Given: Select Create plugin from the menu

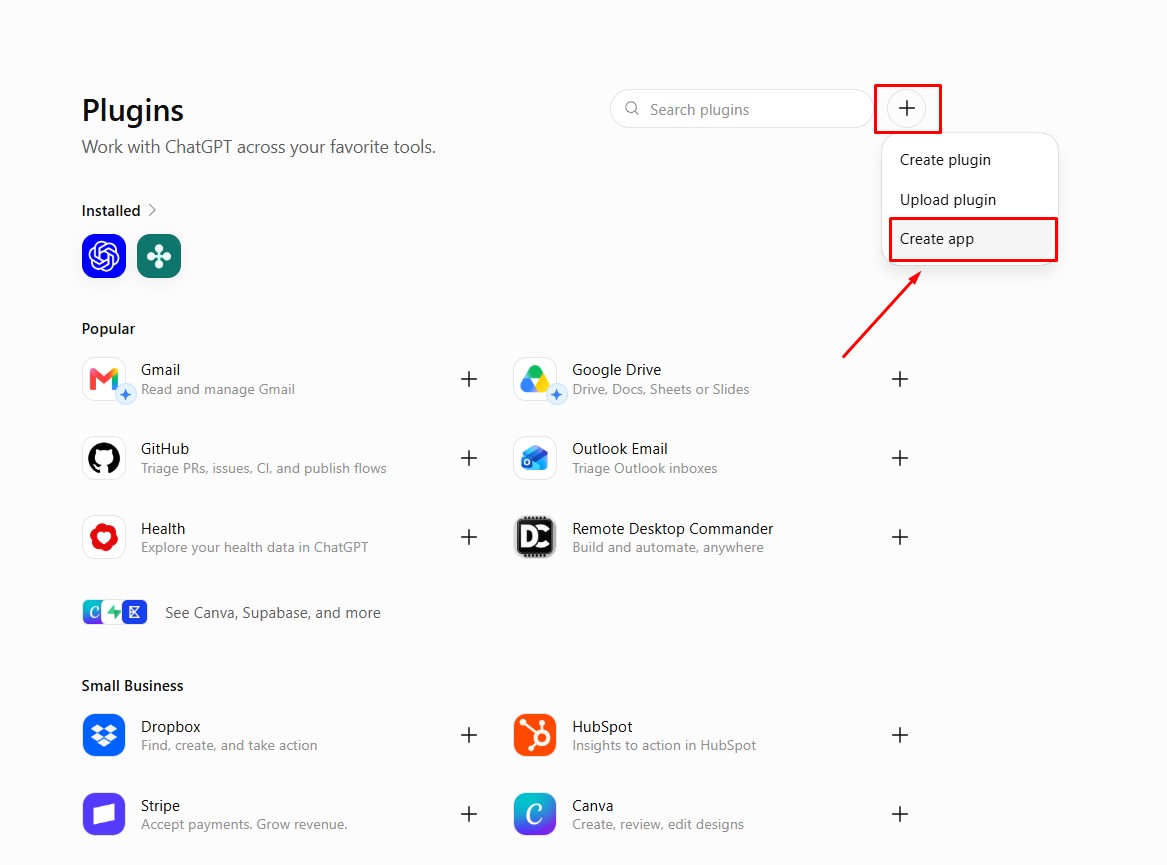Looking at the screenshot, I should (944, 160).
